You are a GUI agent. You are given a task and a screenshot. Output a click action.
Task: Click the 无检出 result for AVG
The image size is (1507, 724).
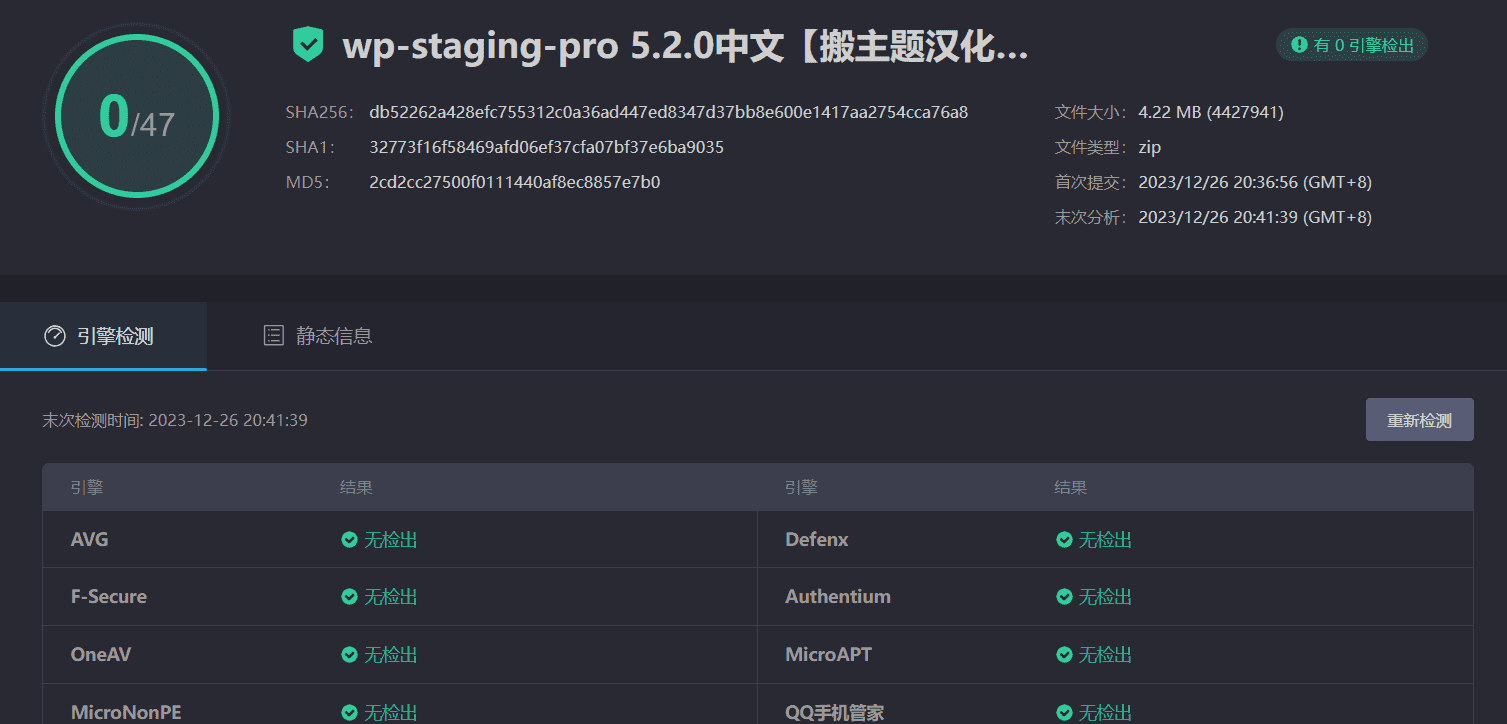[390, 540]
